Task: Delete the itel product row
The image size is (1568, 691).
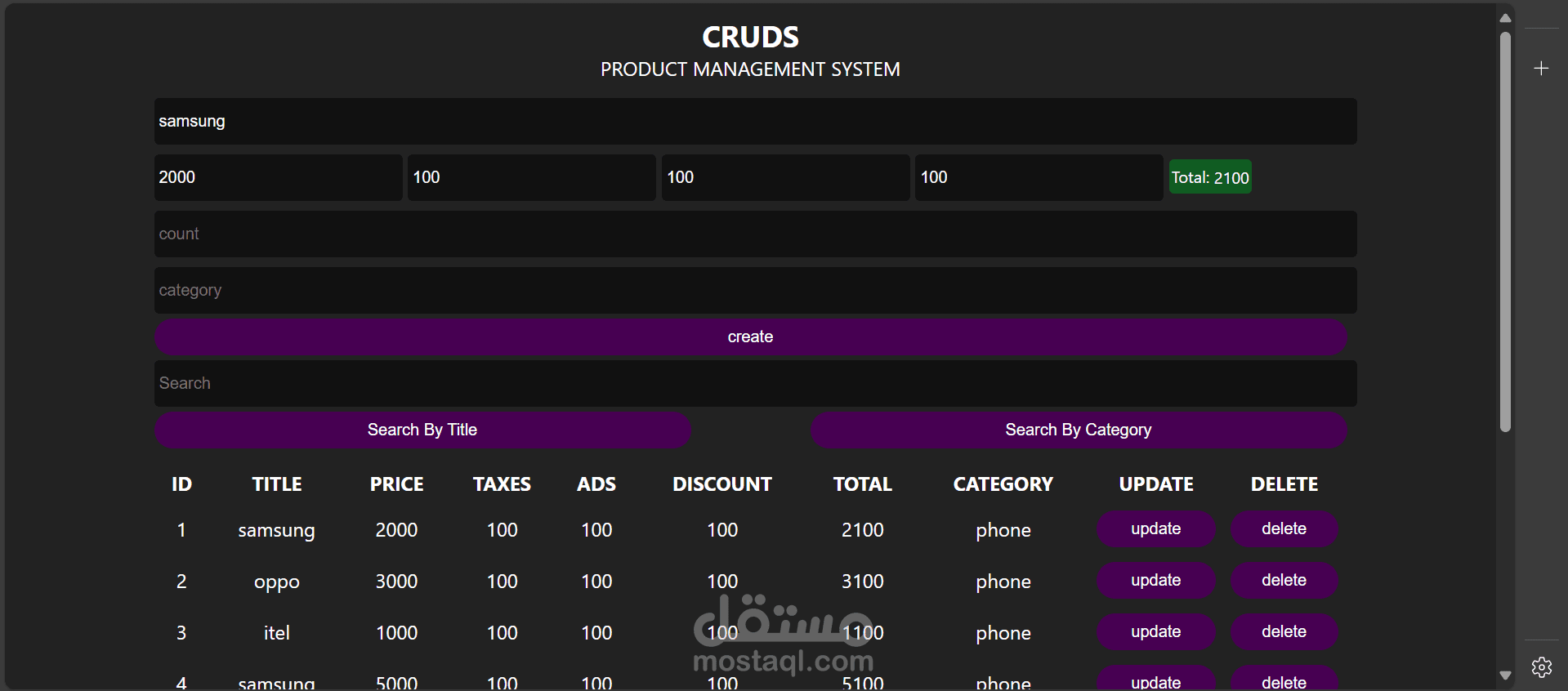Action: [1284, 632]
